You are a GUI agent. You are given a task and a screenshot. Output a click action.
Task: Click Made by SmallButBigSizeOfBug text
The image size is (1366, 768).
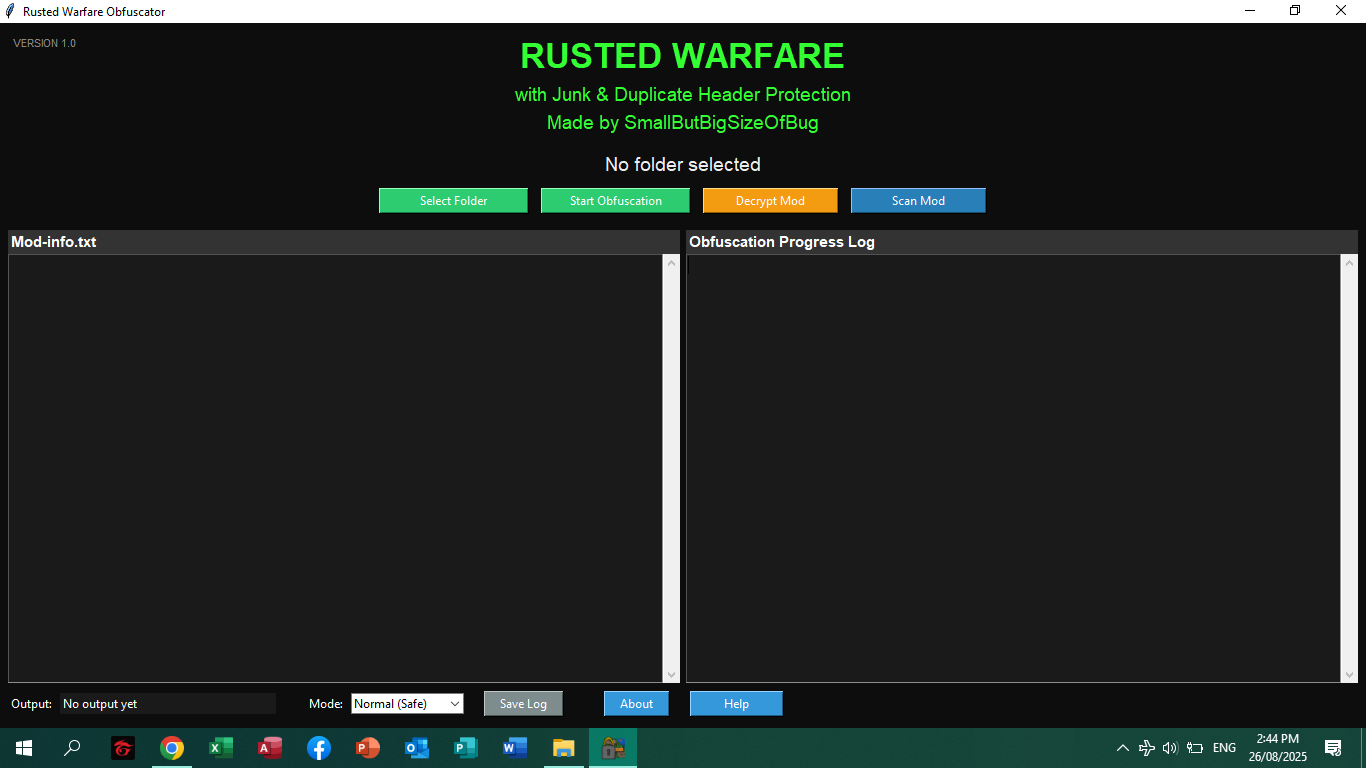click(682, 123)
